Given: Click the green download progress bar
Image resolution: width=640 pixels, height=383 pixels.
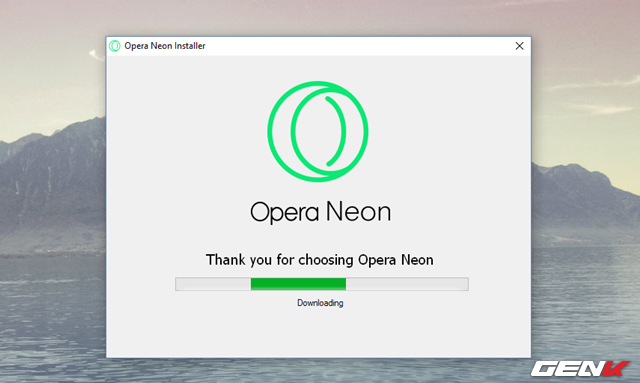Looking at the screenshot, I should [x=322, y=284].
